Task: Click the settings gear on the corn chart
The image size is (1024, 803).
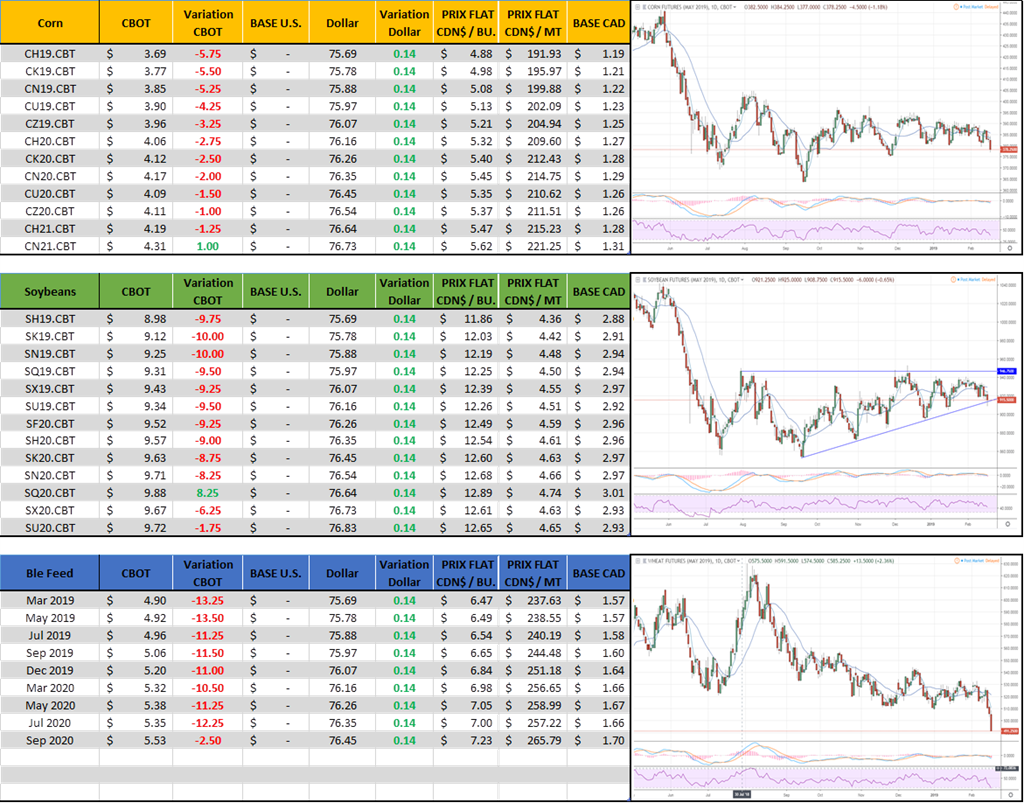Action: pos(1009,248)
